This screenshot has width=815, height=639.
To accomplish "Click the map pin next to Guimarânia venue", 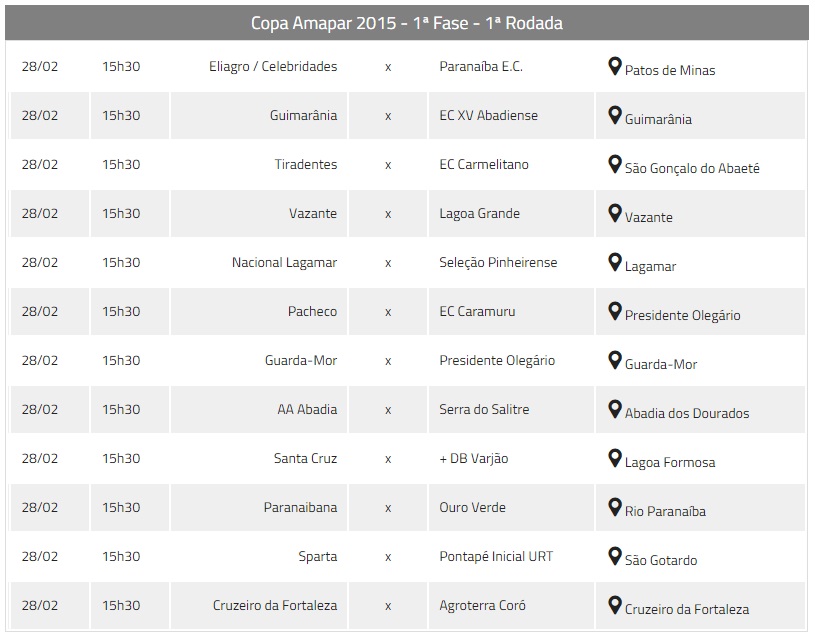I will [615, 115].
